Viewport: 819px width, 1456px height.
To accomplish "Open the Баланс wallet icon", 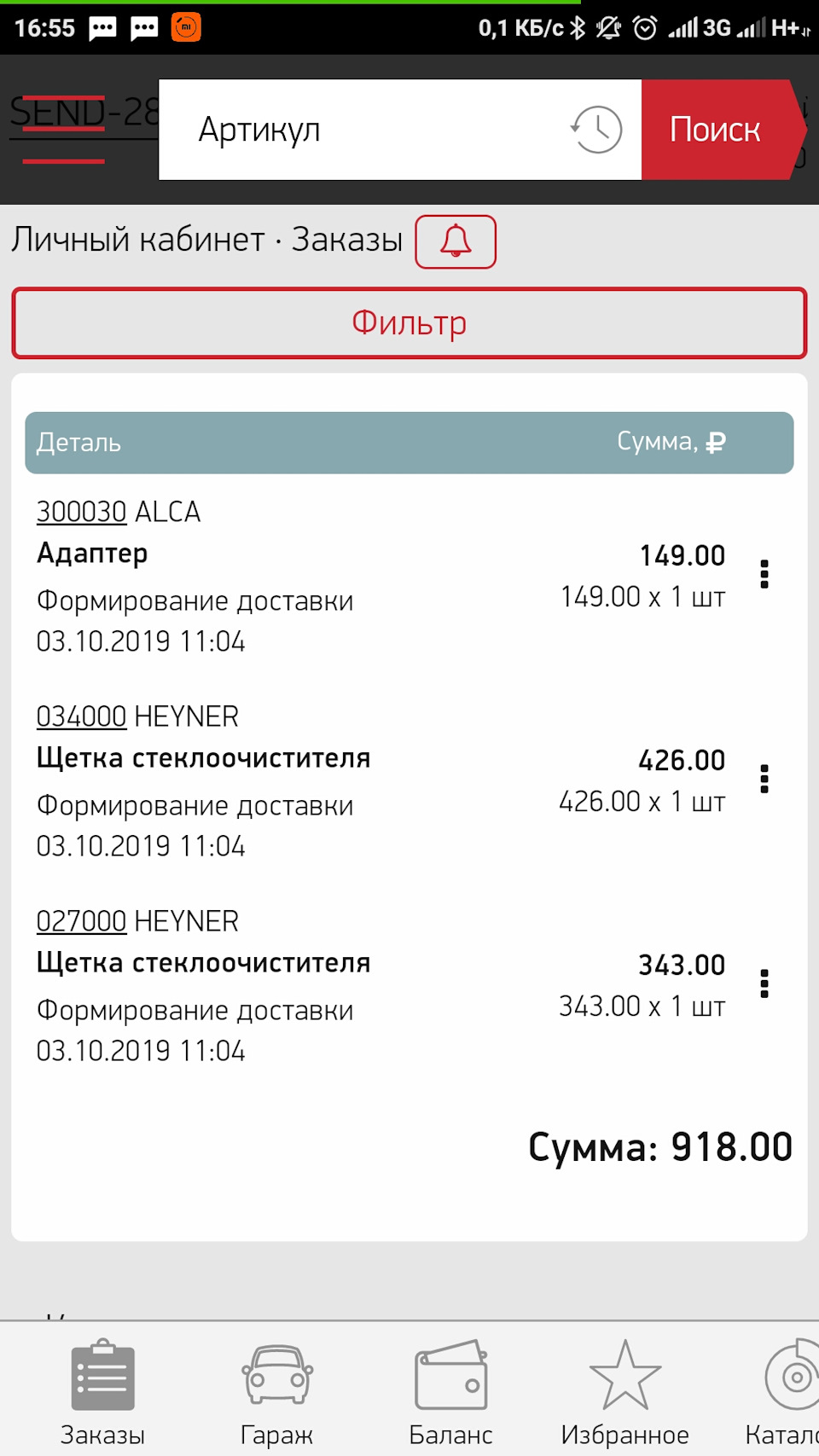I will click(x=450, y=1375).
